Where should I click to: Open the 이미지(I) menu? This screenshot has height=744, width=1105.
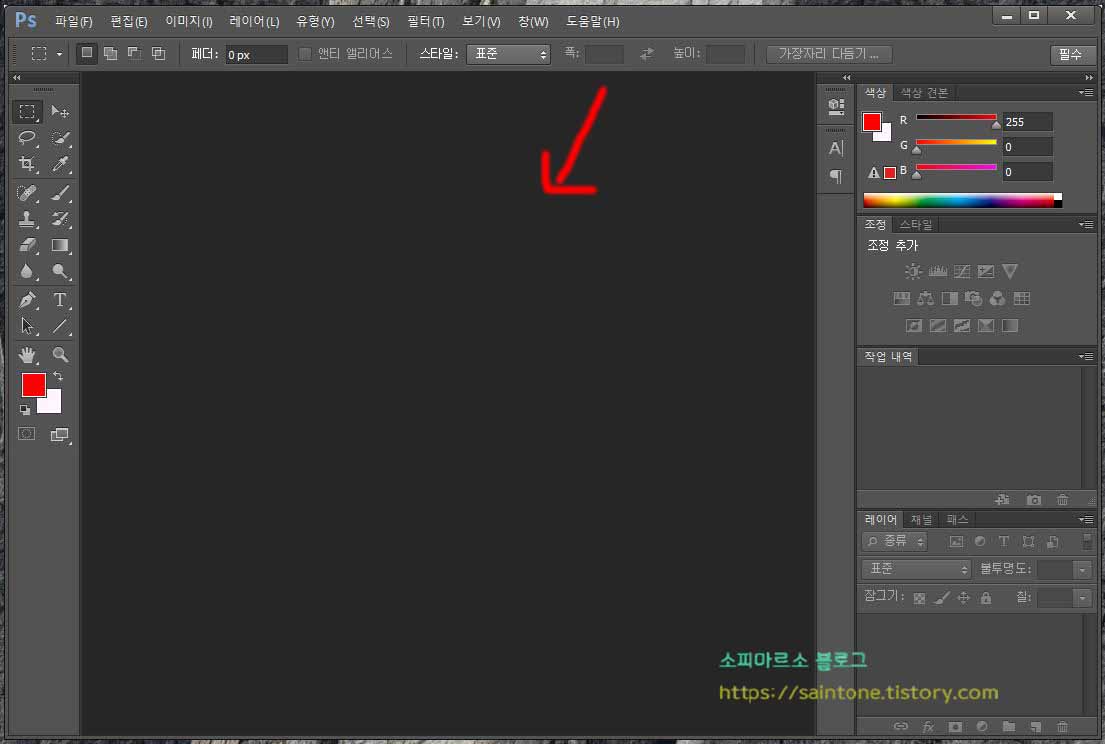188,22
